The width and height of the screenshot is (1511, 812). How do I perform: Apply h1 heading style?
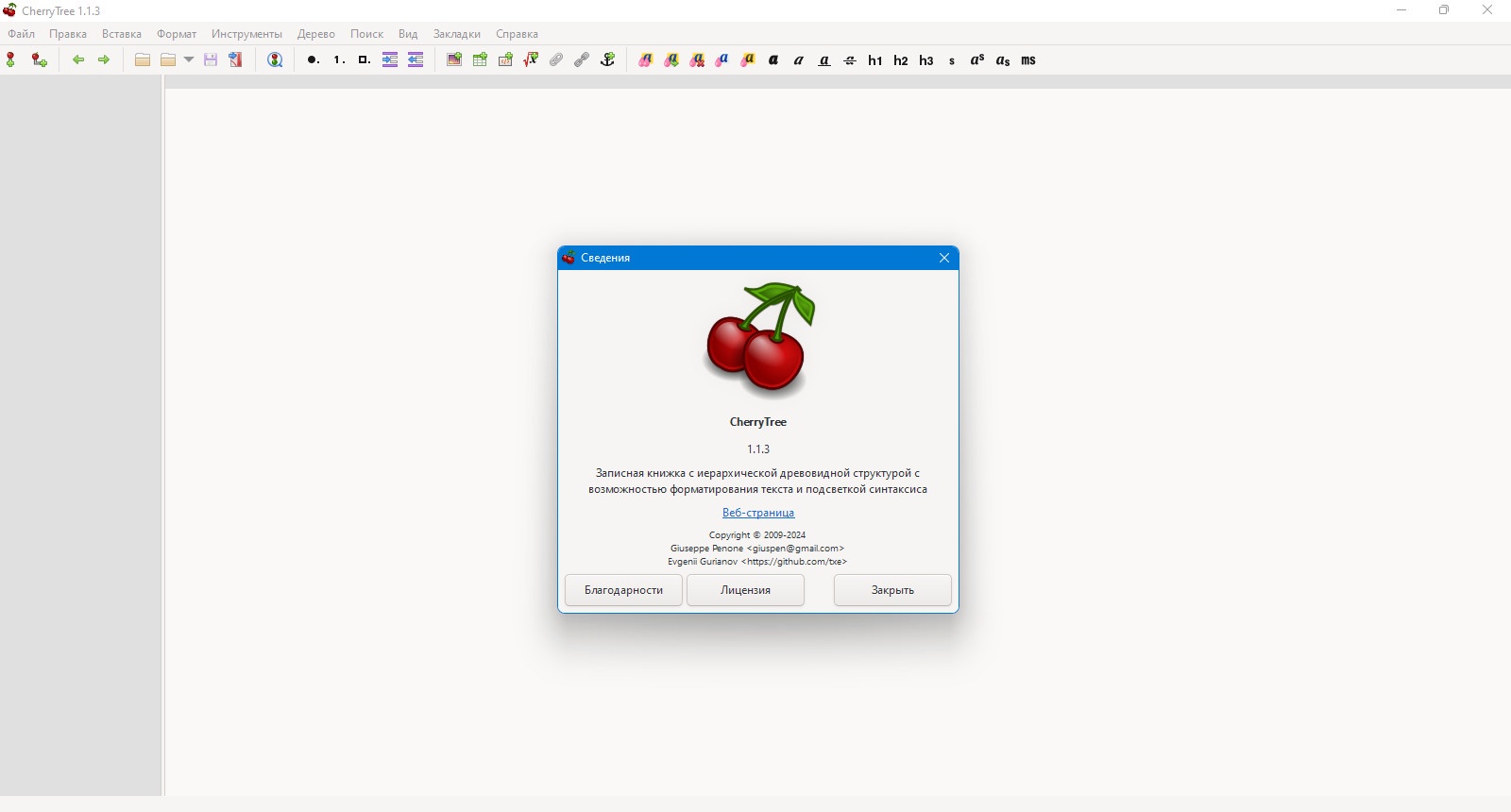[x=875, y=59]
